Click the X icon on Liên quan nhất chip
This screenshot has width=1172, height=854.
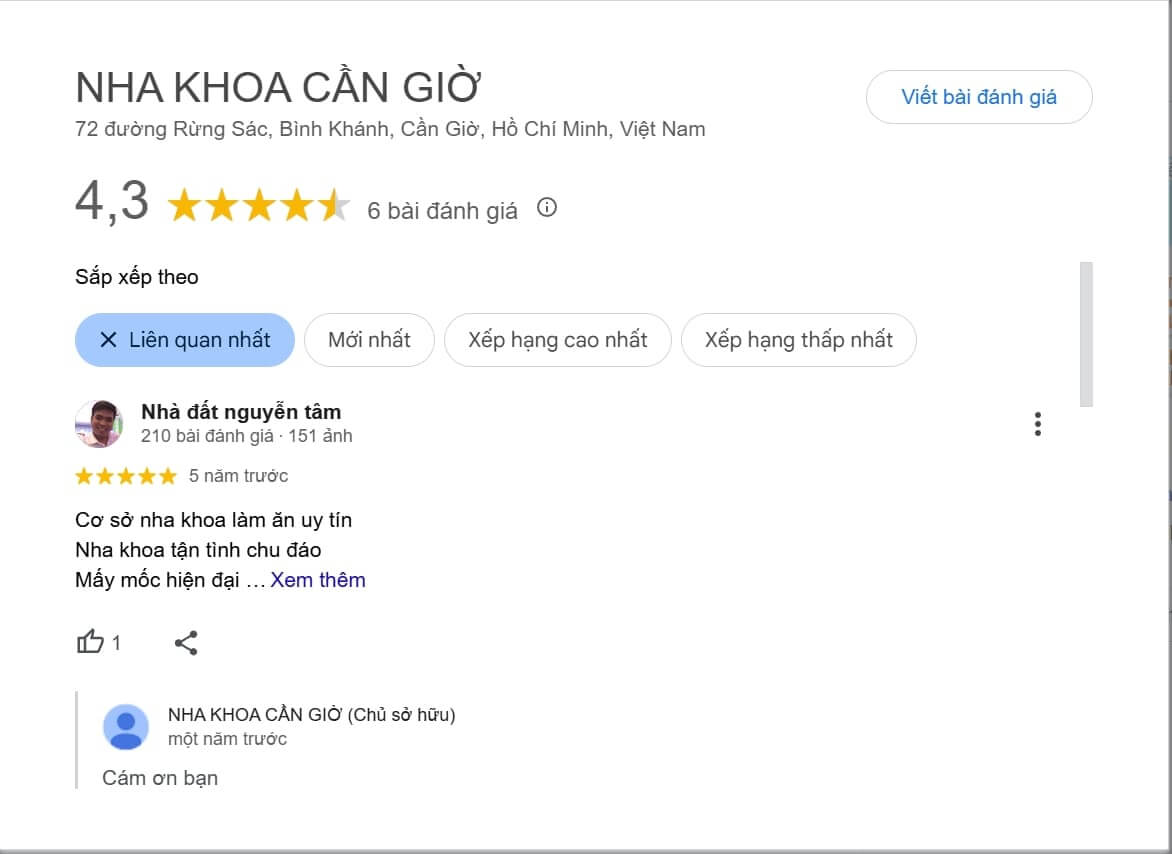(107, 340)
